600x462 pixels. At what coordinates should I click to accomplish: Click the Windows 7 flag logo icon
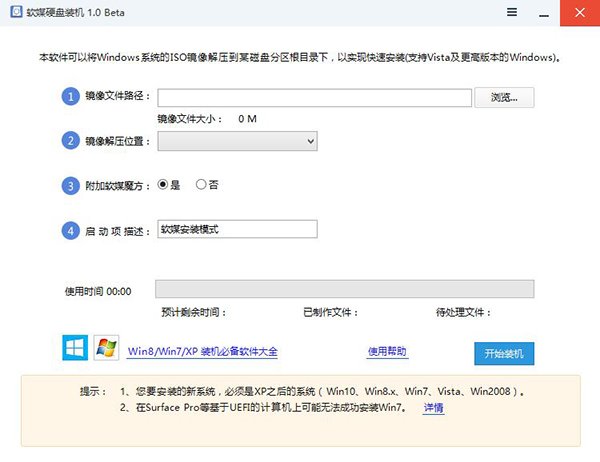coord(106,348)
